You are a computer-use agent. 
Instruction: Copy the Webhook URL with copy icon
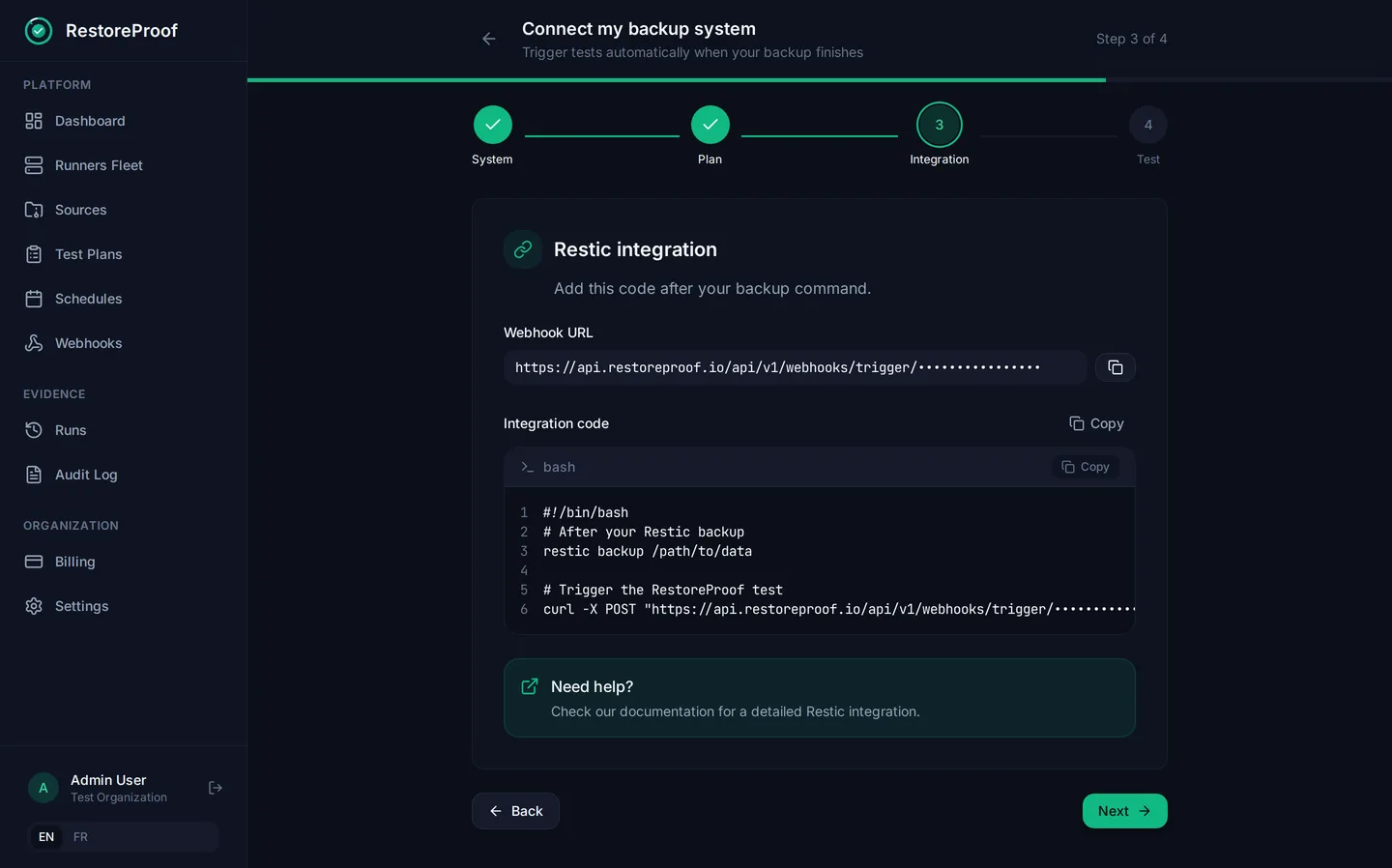coord(1116,367)
